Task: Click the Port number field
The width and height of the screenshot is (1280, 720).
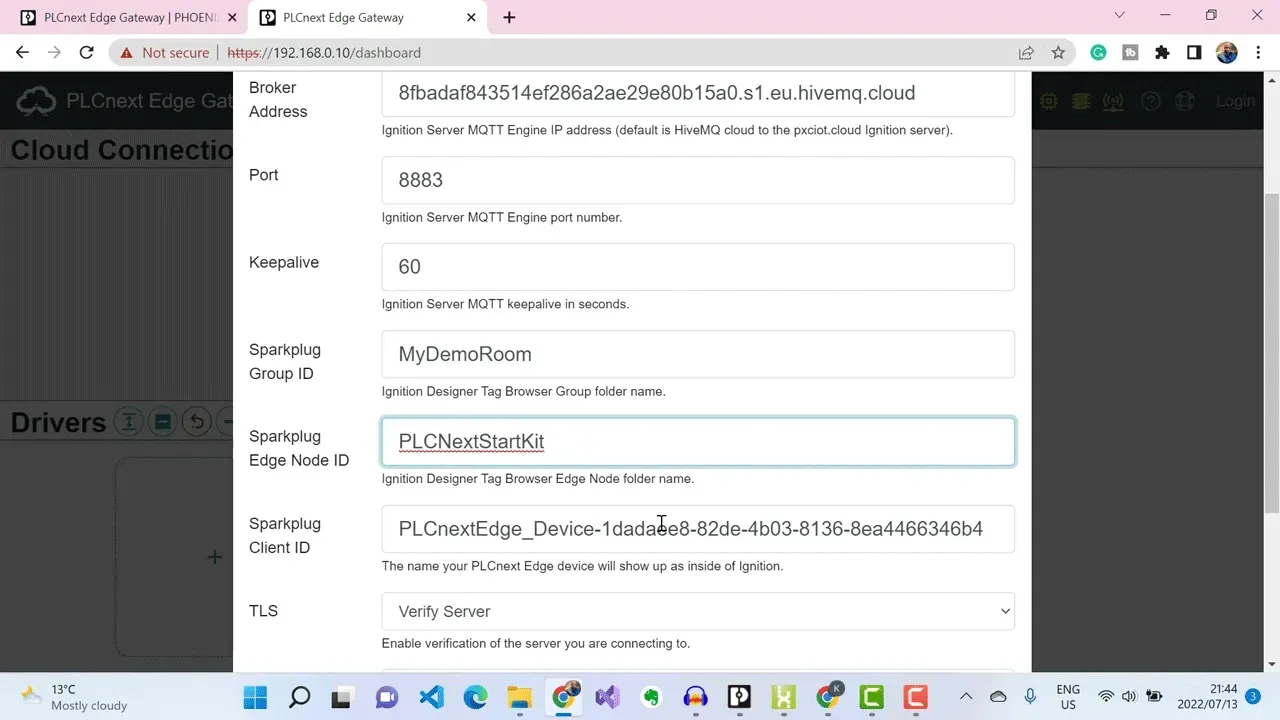Action: pos(698,180)
